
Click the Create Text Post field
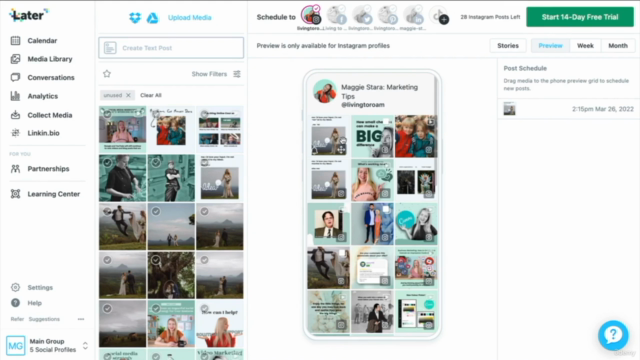(x=171, y=48)
